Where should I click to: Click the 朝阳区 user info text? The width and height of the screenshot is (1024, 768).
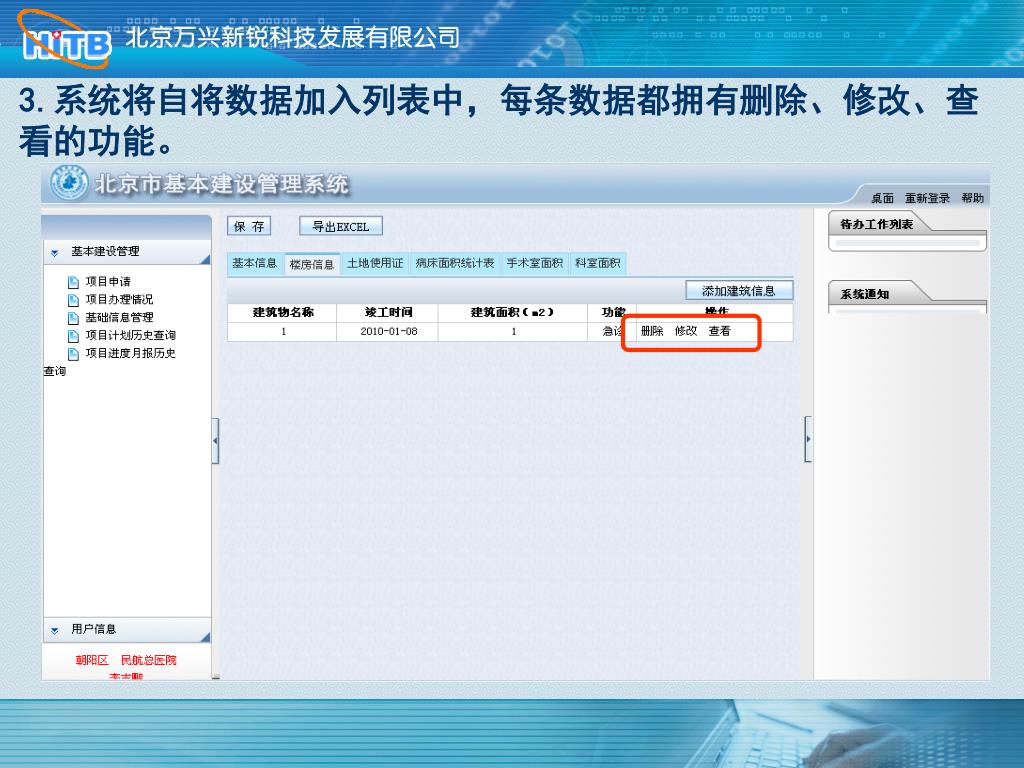pyautogui.click(x=92, y=660)
